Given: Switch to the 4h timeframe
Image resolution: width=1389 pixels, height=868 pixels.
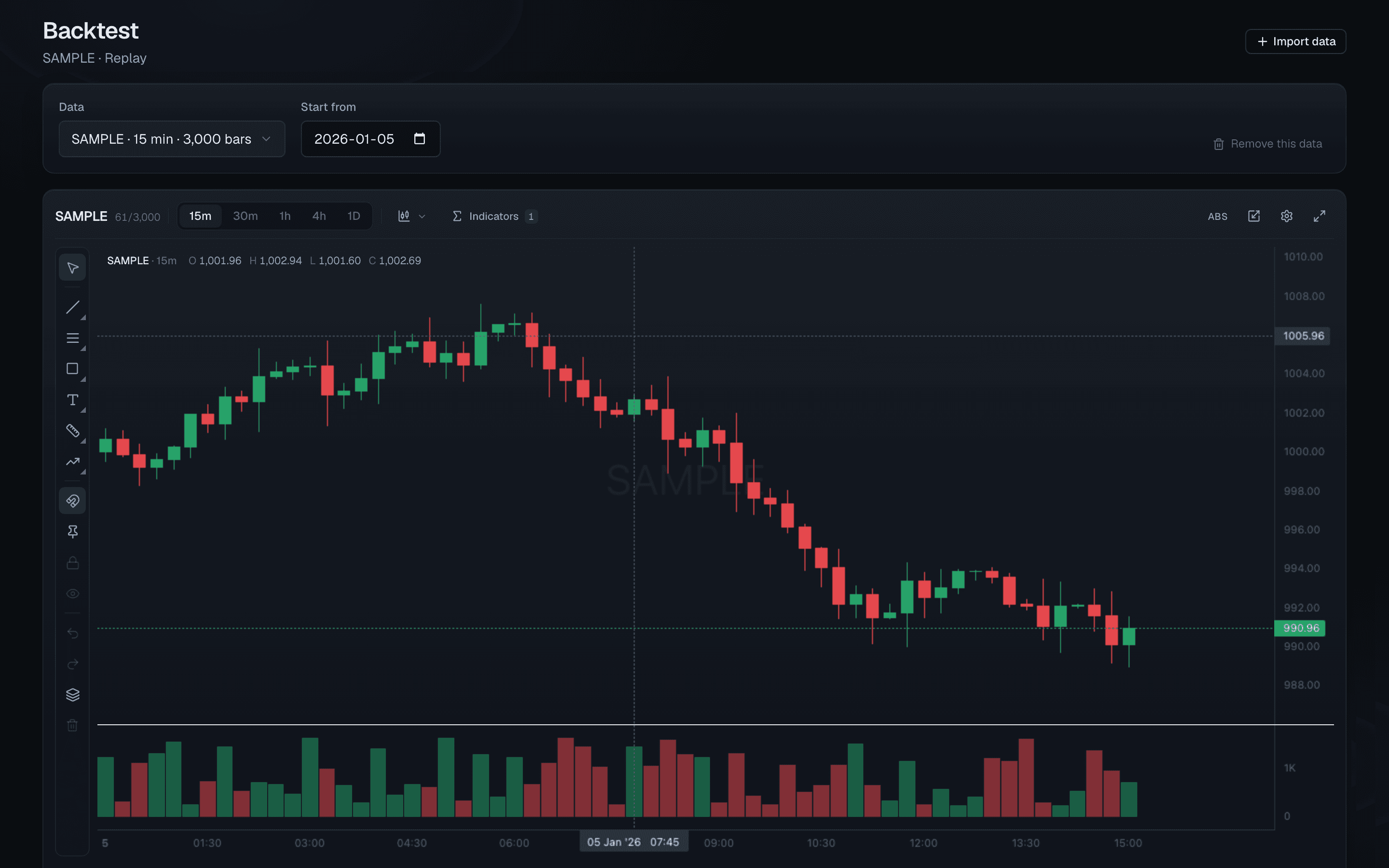Looking at the screenshot, I should [319, 217].
